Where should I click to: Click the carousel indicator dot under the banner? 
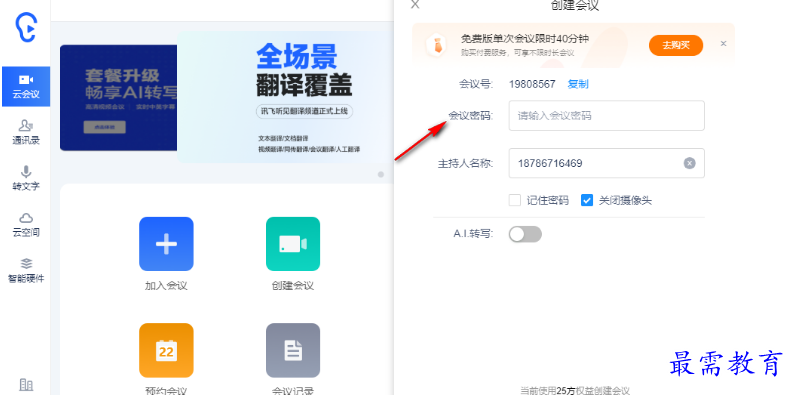click(381, 174)
